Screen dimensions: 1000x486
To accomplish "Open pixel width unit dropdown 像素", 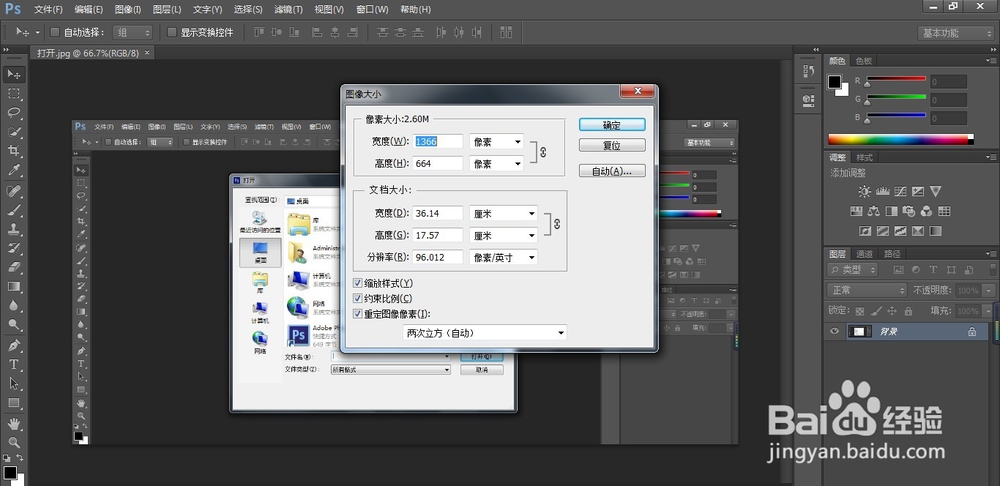I will click(496, 142).
